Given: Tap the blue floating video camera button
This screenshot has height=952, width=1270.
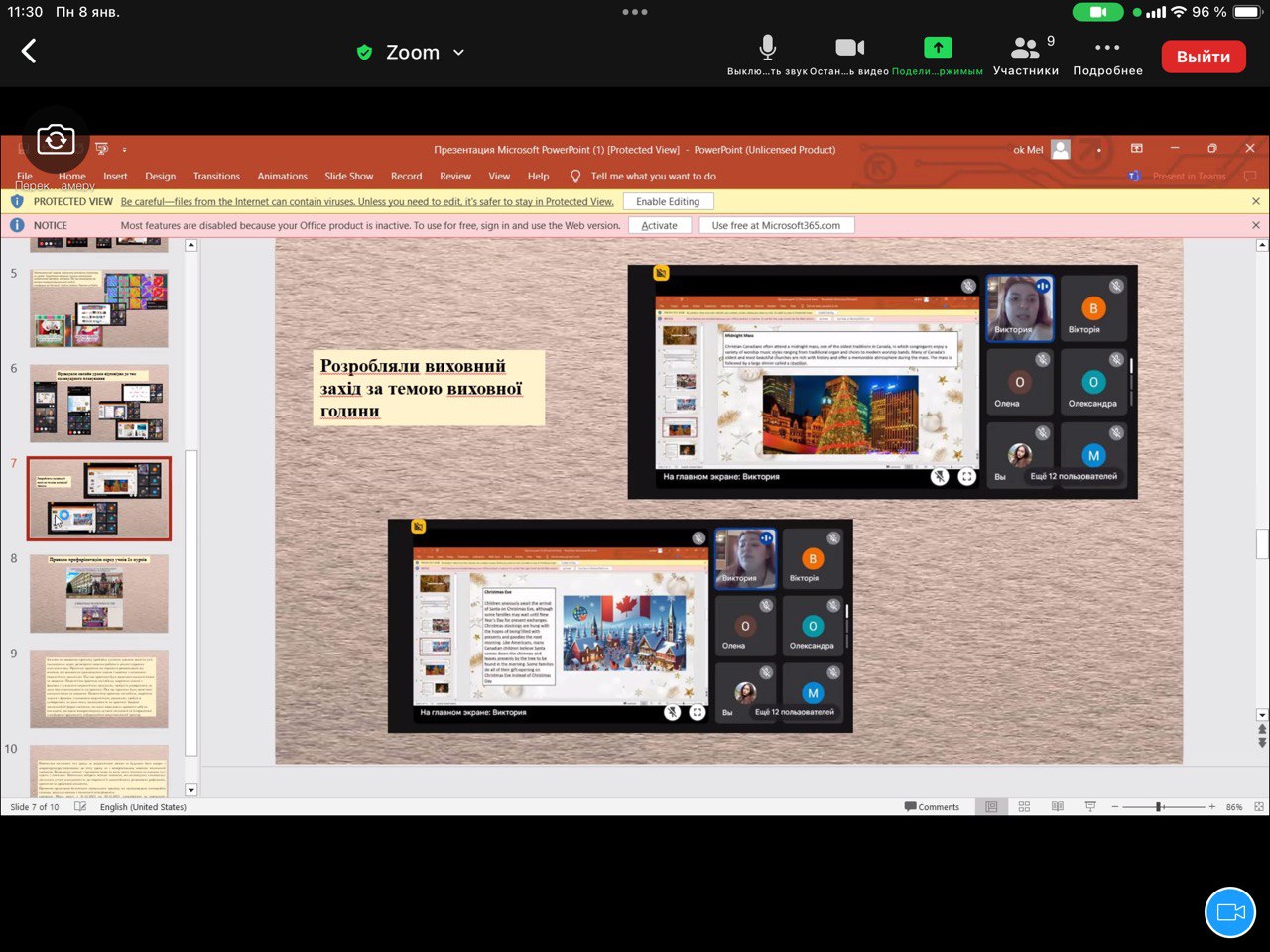Looking at the screenshot, I should pos(1230,912).
